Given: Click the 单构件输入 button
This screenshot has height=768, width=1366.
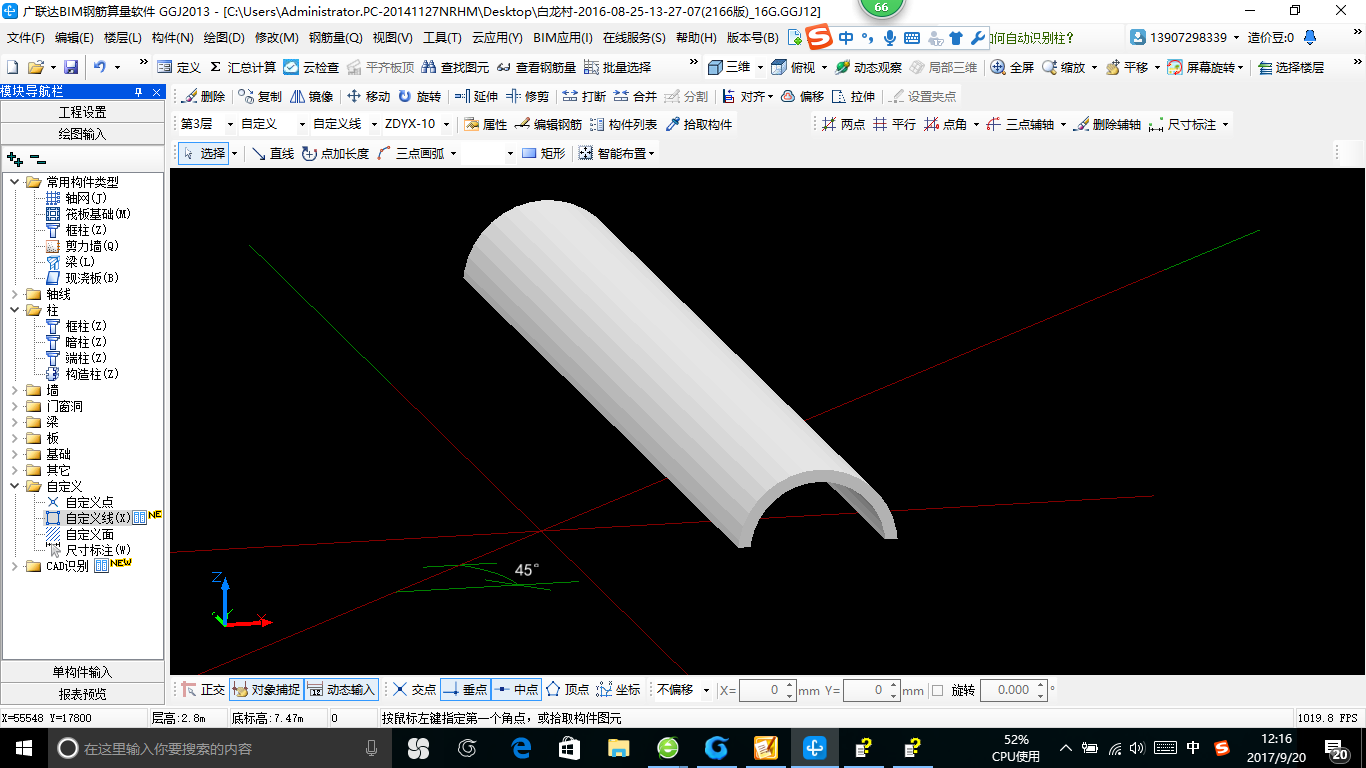Looking at the screenshot, I should [83, 672].
